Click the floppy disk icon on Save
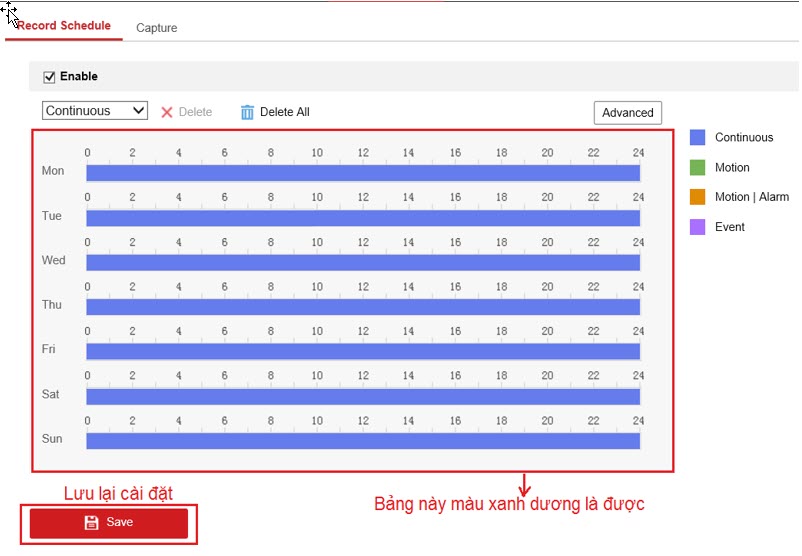The width and height of the screenshot is (802, 556). point(91,522)
